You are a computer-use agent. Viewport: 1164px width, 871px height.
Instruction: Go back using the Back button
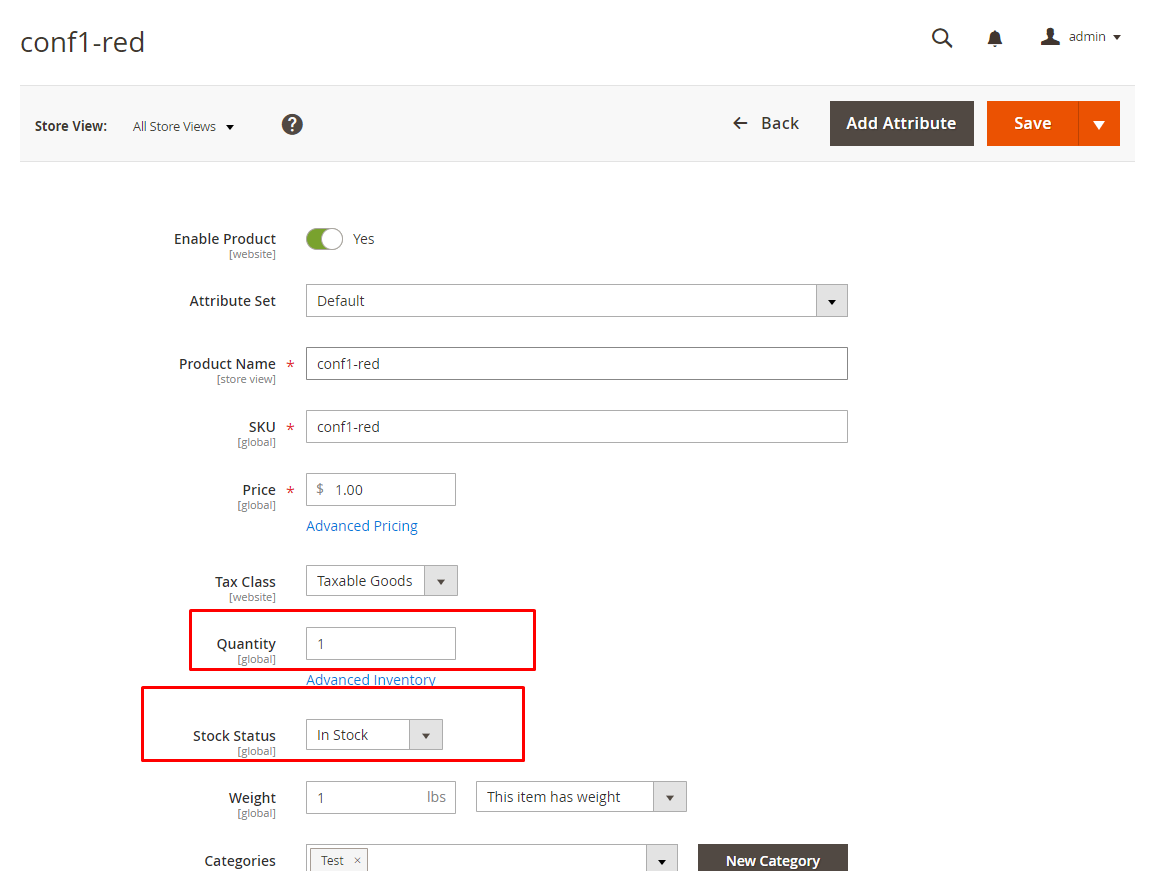click(766, 123)
